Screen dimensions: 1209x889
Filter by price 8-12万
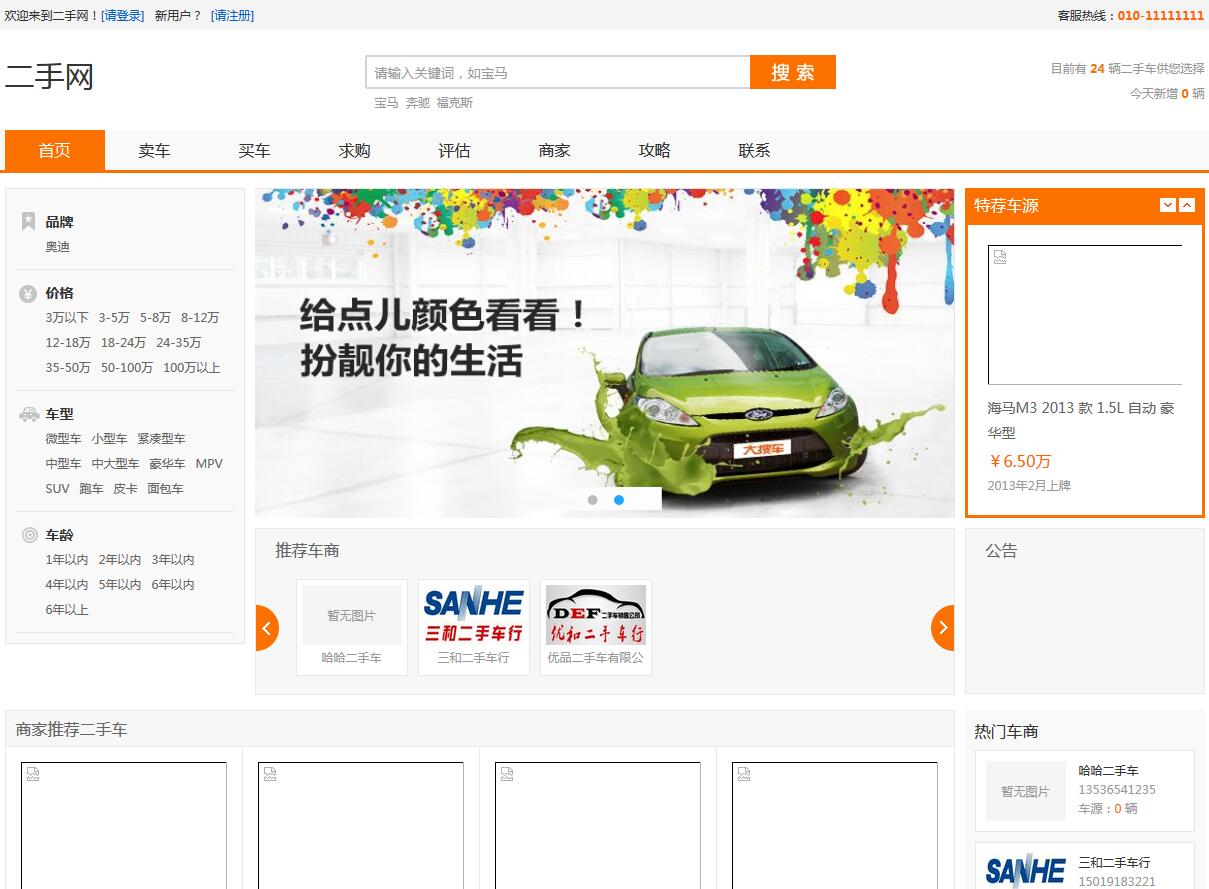point(200,318)
